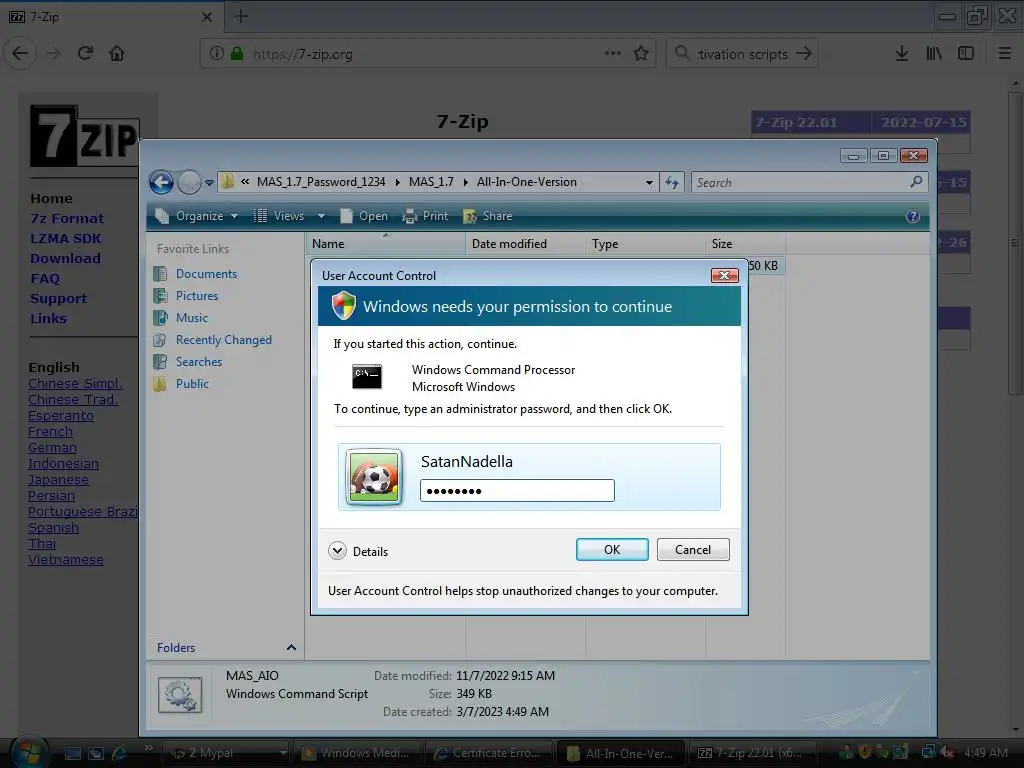Expand the Details section of the UAC dialog

click(x=338, y=551)
